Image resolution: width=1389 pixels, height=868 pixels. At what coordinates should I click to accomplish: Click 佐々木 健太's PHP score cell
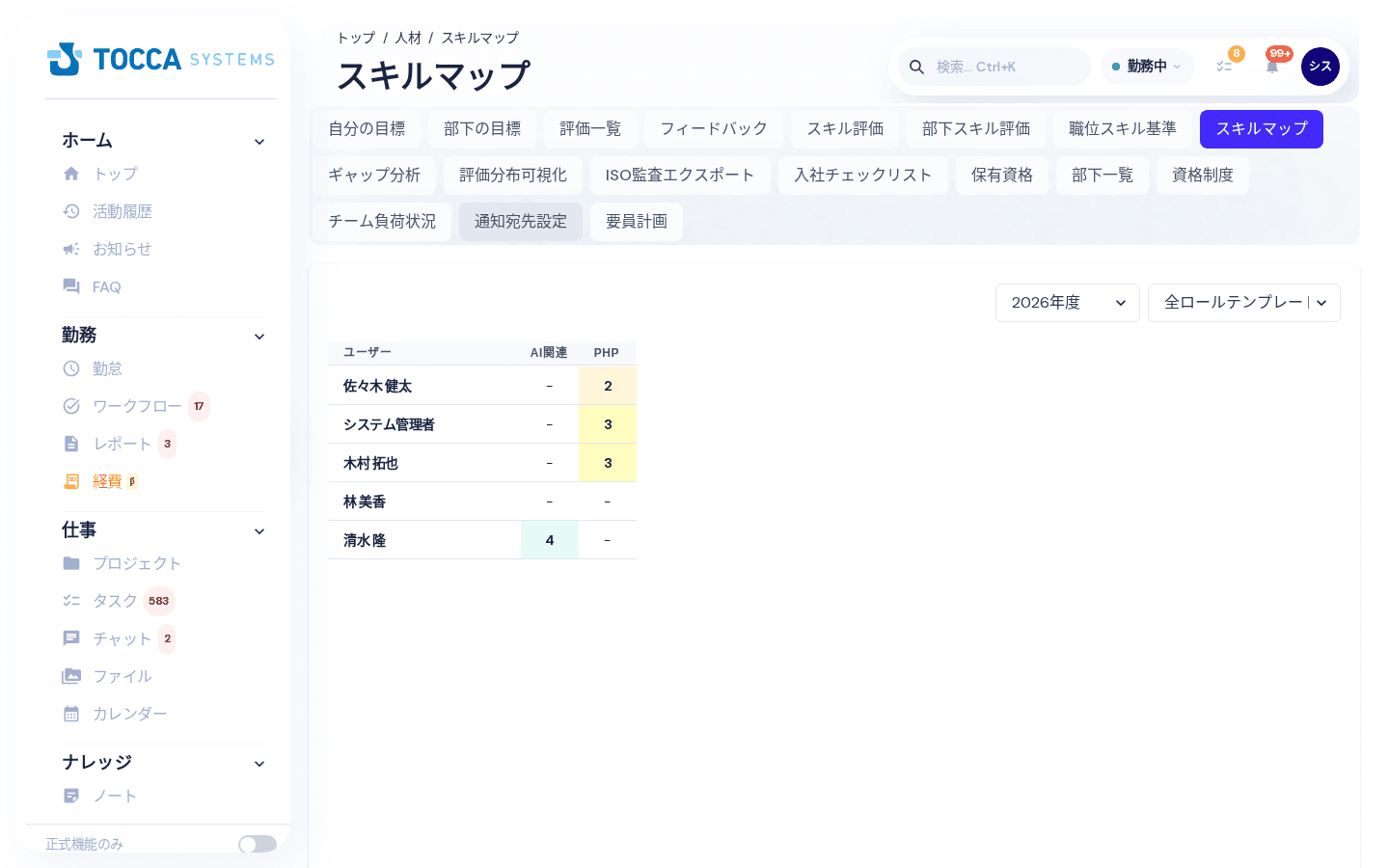608,386
